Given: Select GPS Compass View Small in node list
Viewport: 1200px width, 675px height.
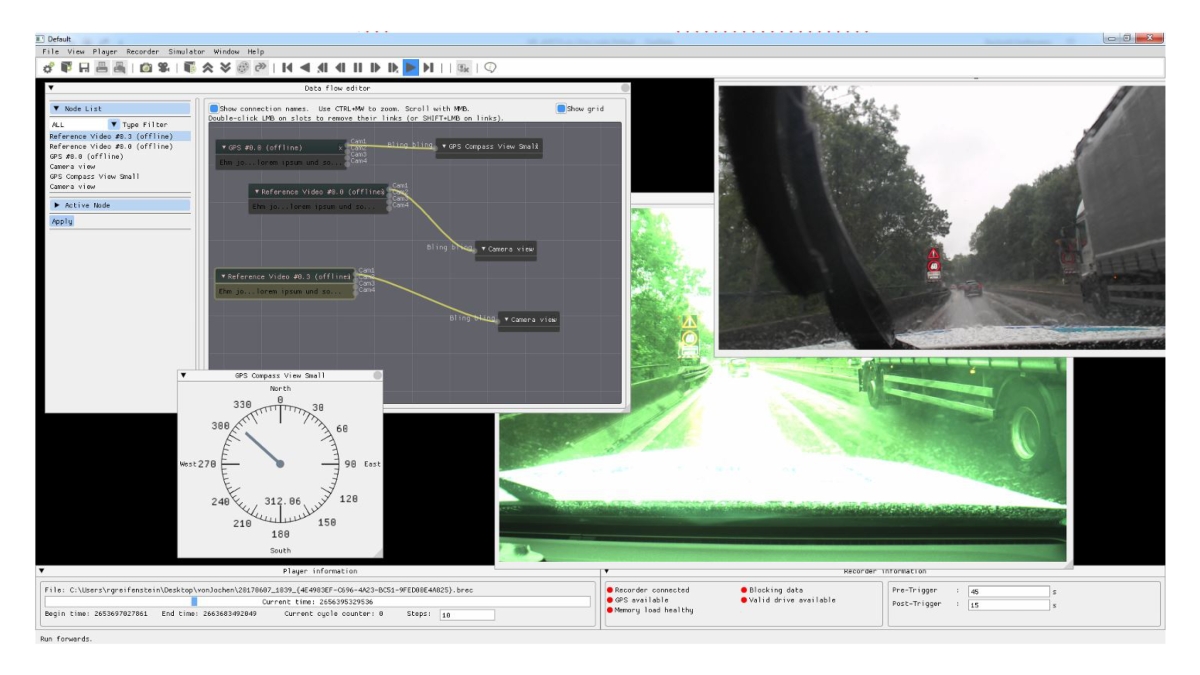Looking at the screenshot, I should 95,176.
